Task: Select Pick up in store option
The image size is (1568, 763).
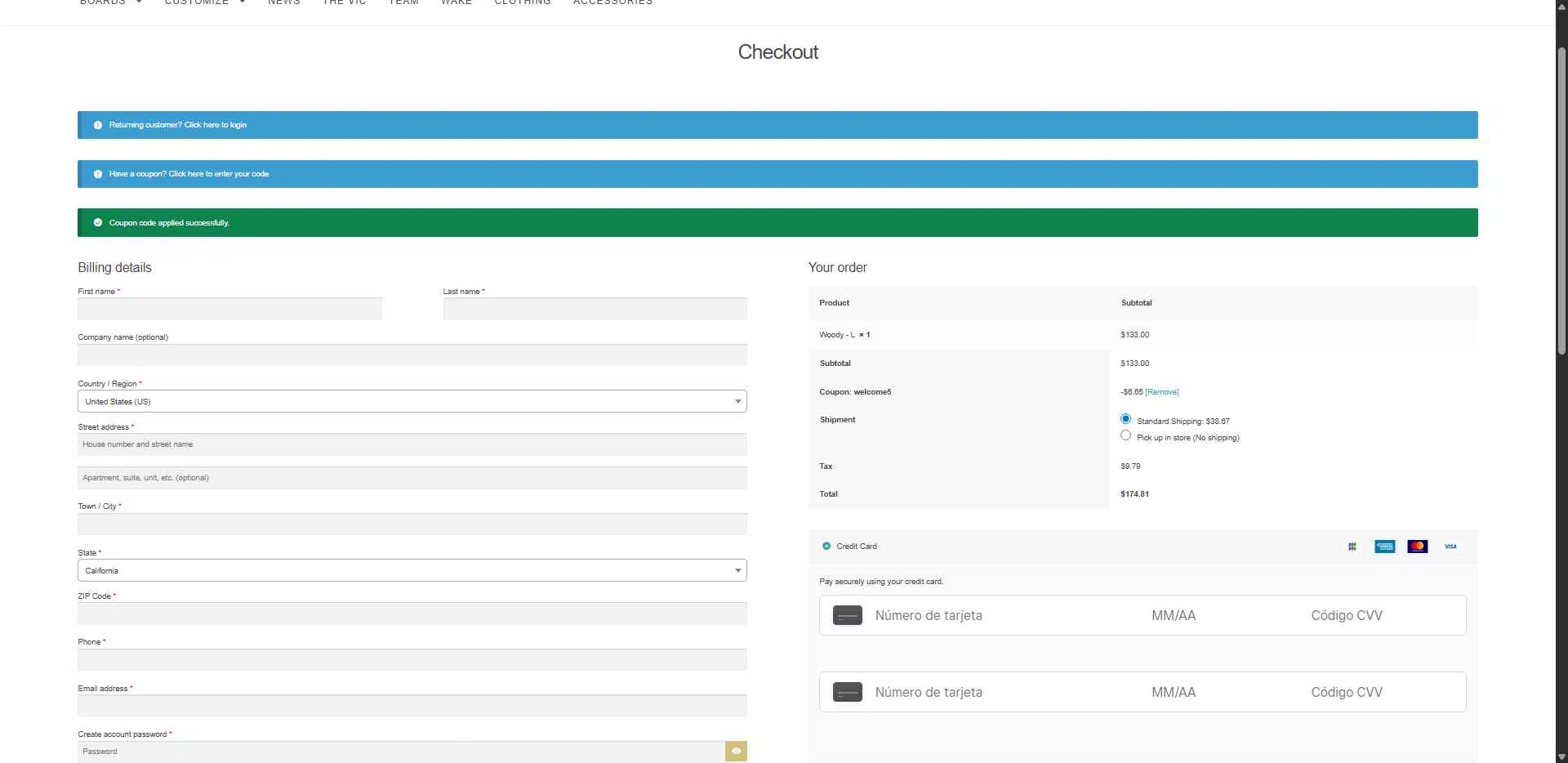Action: coord(1125,435)
